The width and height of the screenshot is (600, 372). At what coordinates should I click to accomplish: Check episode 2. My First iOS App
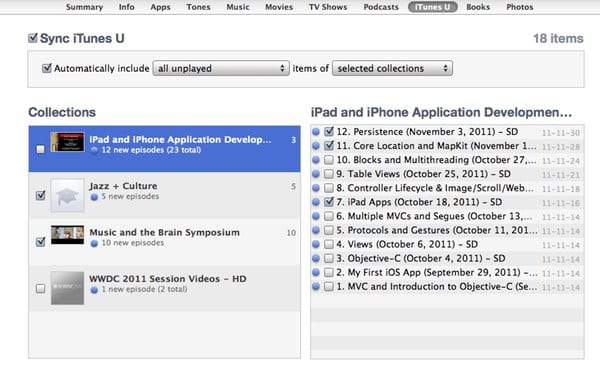329,272
